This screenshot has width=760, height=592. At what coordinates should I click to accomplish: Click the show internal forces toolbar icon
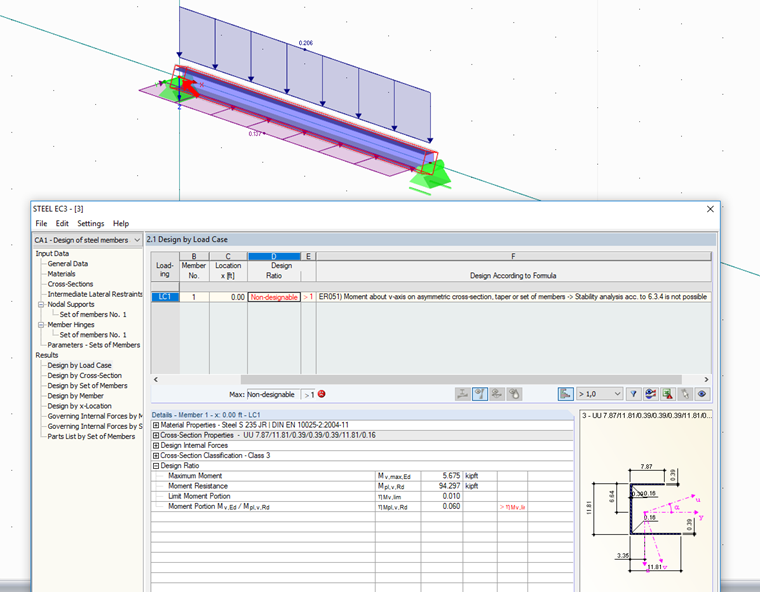click(x=462, y=394)
